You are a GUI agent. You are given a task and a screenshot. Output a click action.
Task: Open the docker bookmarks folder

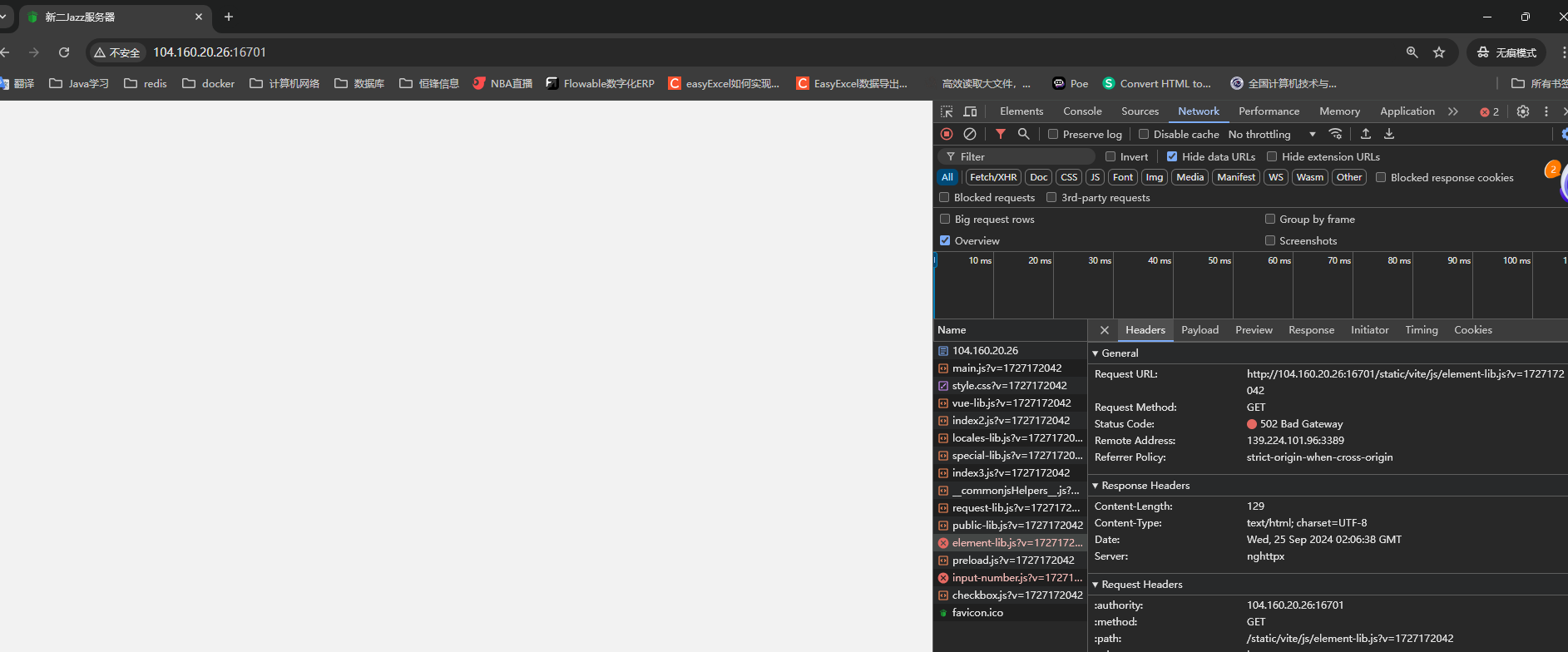coord(209,83)
